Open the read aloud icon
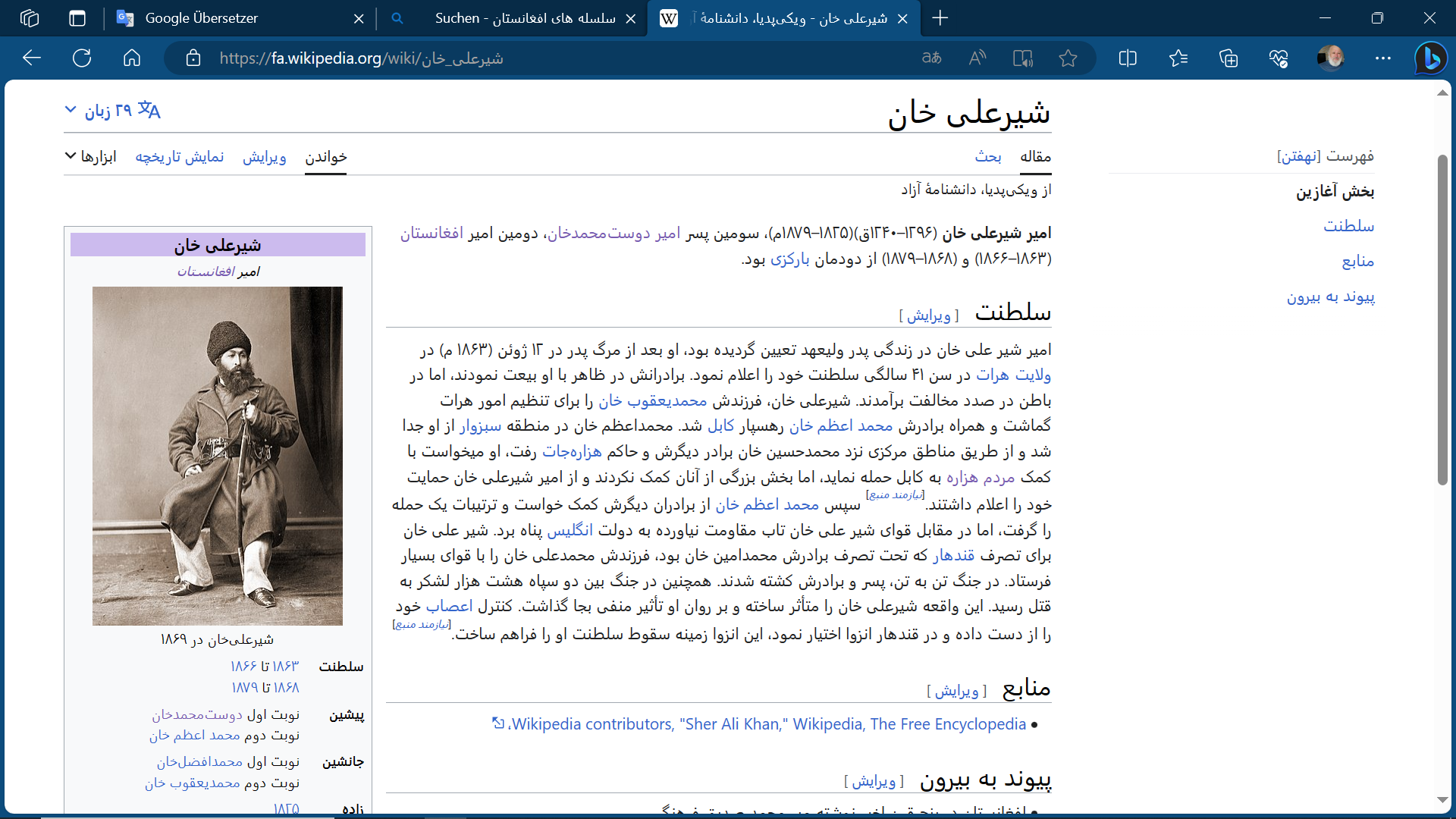This screenshot has width=1456, height=819. pos(977,58)
